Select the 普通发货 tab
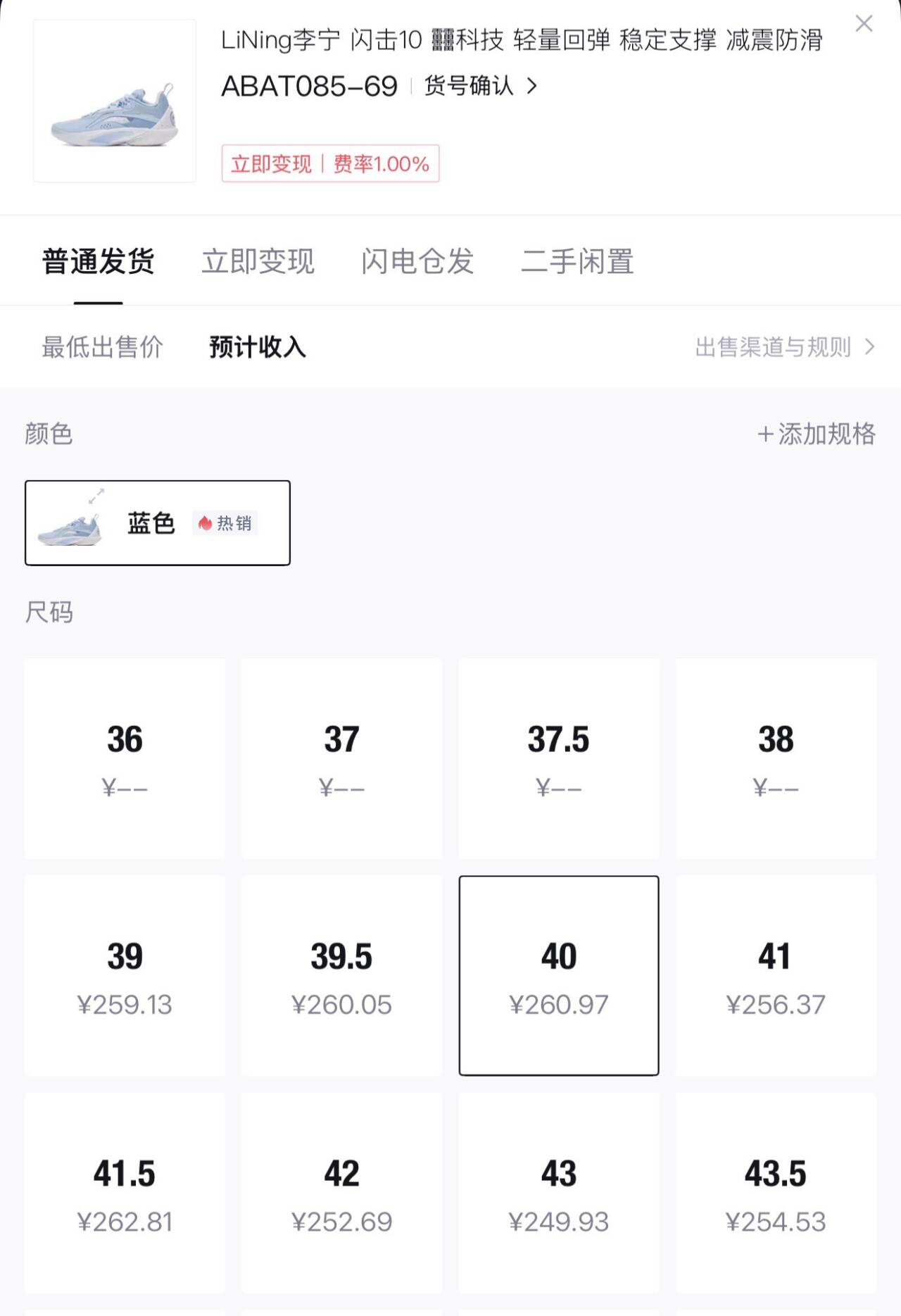901x1316 pixels. click(99, 261)
